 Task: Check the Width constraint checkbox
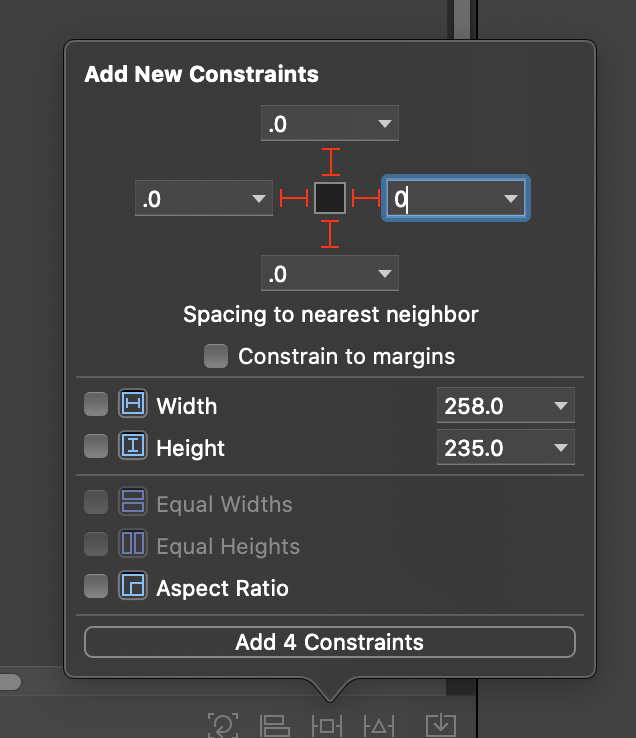click(x=96, y=405)
